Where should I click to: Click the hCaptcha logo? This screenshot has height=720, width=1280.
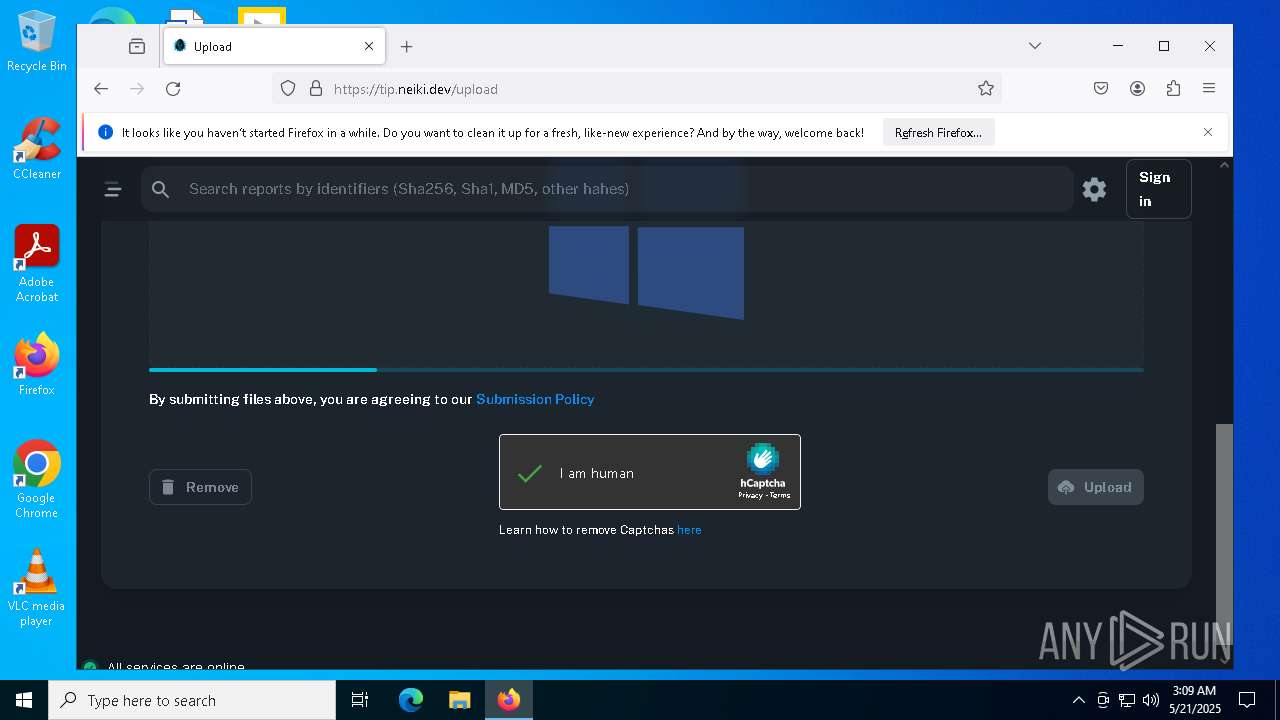[x=763, y=459]
